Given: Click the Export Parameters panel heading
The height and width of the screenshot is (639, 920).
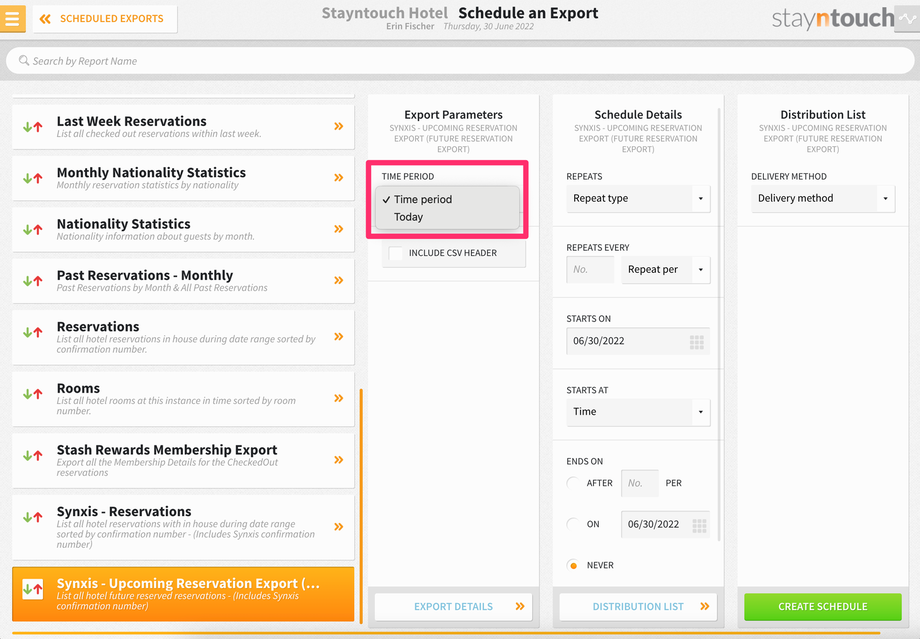Looking at the screenshot, I should tap(453, 115).
